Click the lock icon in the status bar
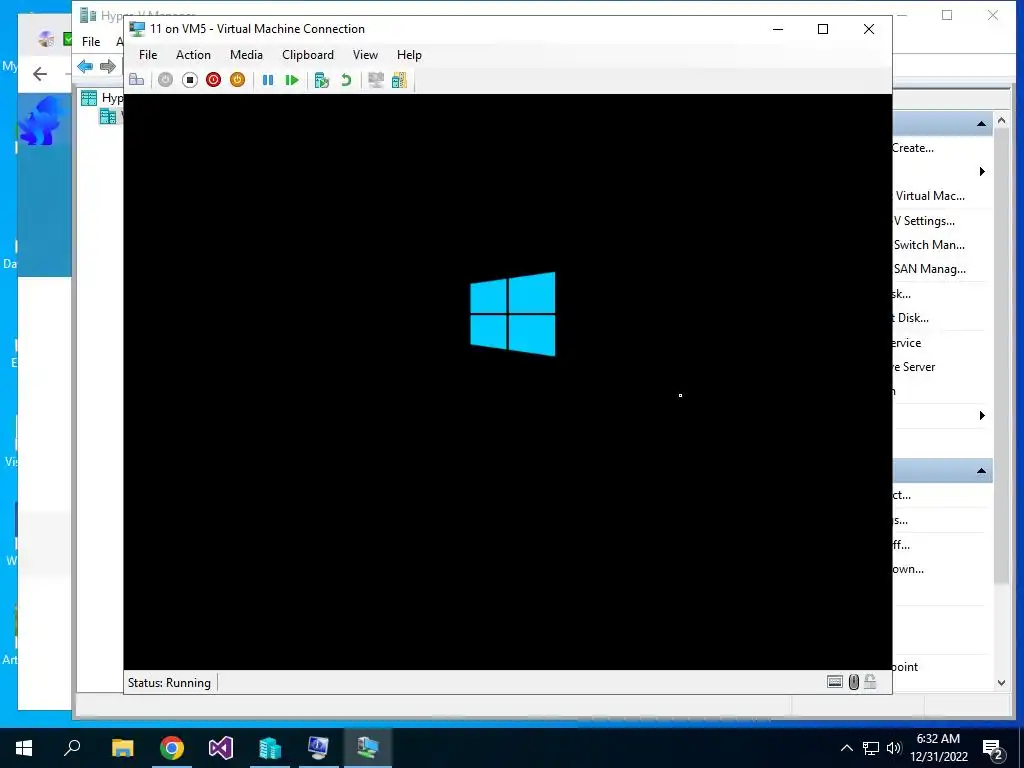This screenshot has width=1024, height=768. (x=870, y=682)
